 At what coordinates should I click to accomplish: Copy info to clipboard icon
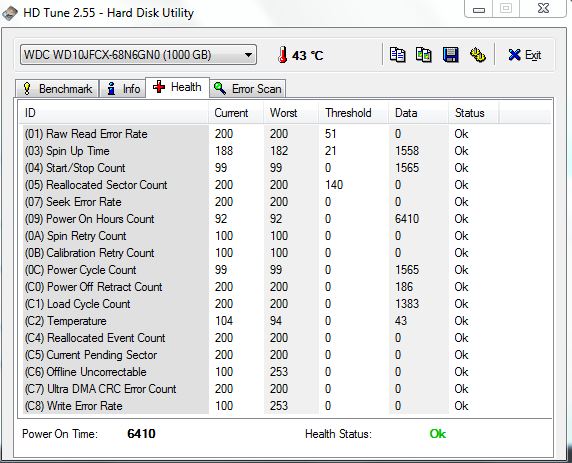coord(397,55)
